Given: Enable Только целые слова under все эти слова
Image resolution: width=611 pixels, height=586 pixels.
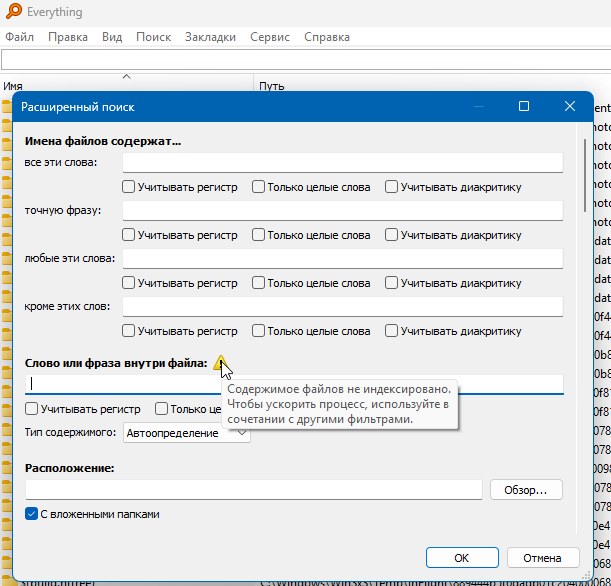Looking at the screenshot, I should 258,187.
